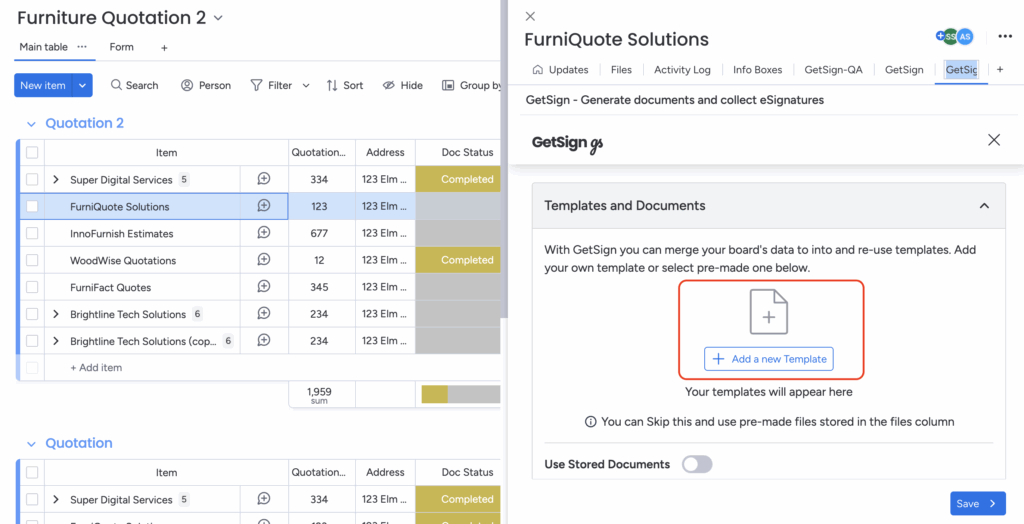Expand Brightline Tech Solutions (copy) subitems

point(56,340)
